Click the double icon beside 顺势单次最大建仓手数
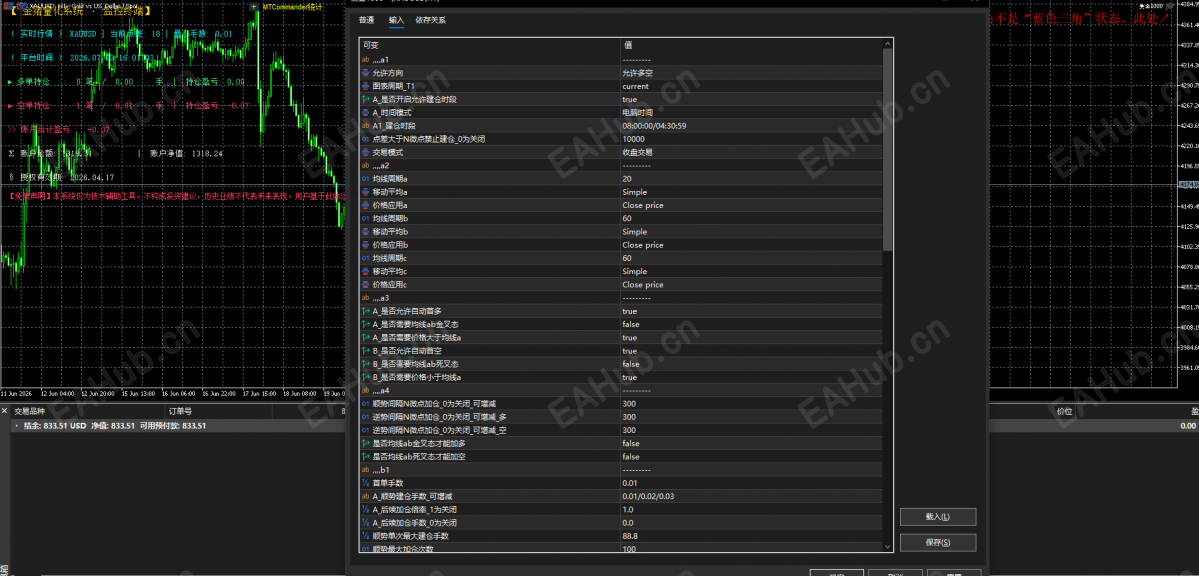 (366, 536)
